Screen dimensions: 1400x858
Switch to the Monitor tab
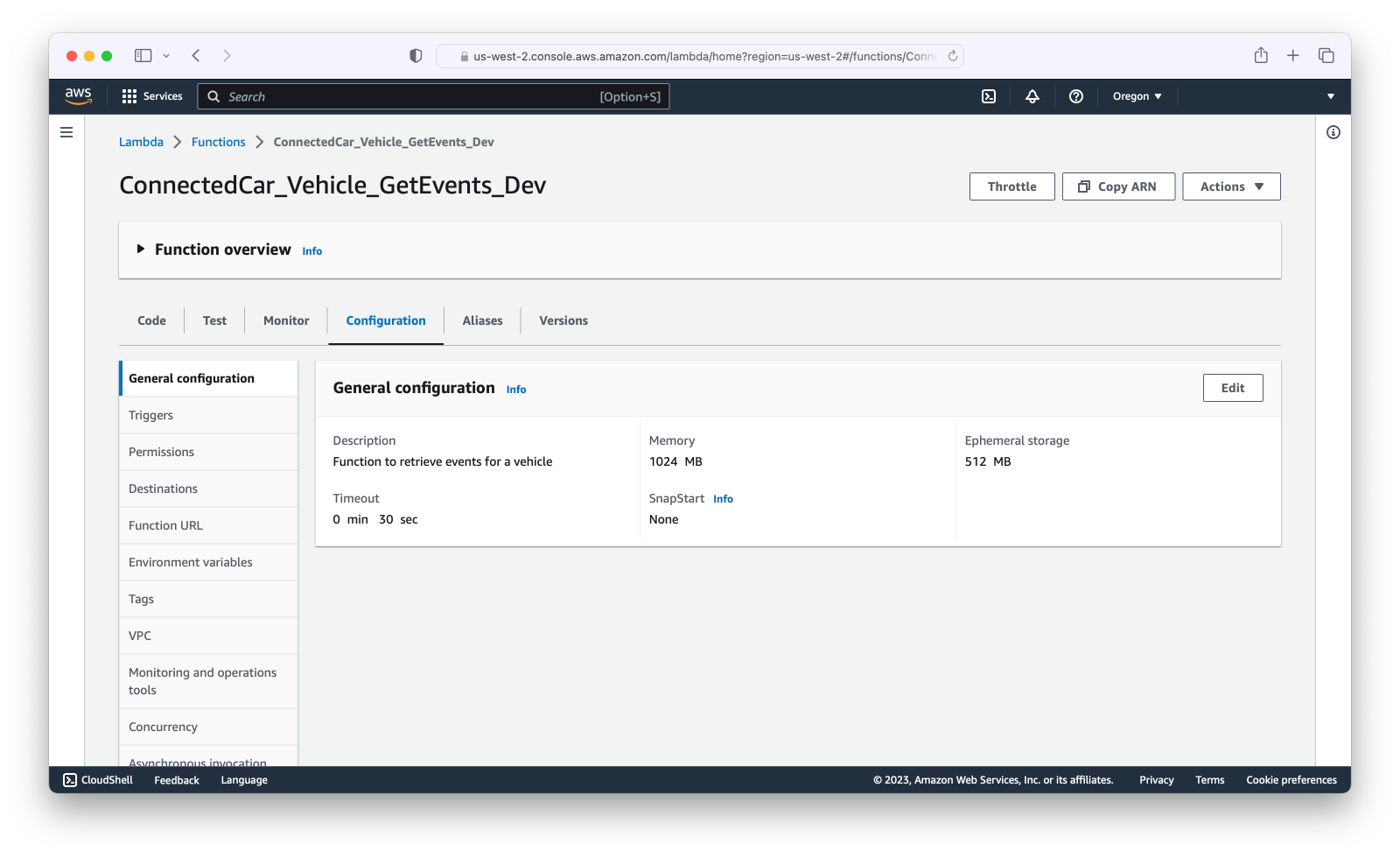(286, 320)
